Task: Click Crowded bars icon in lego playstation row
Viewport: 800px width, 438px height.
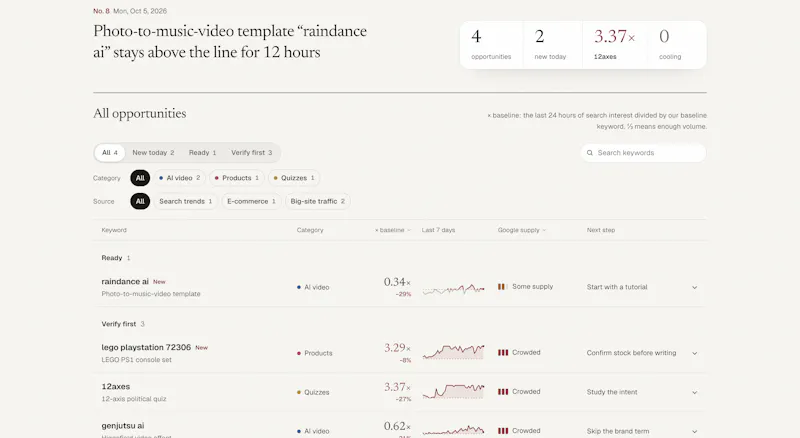Action: tap(503, 353)
